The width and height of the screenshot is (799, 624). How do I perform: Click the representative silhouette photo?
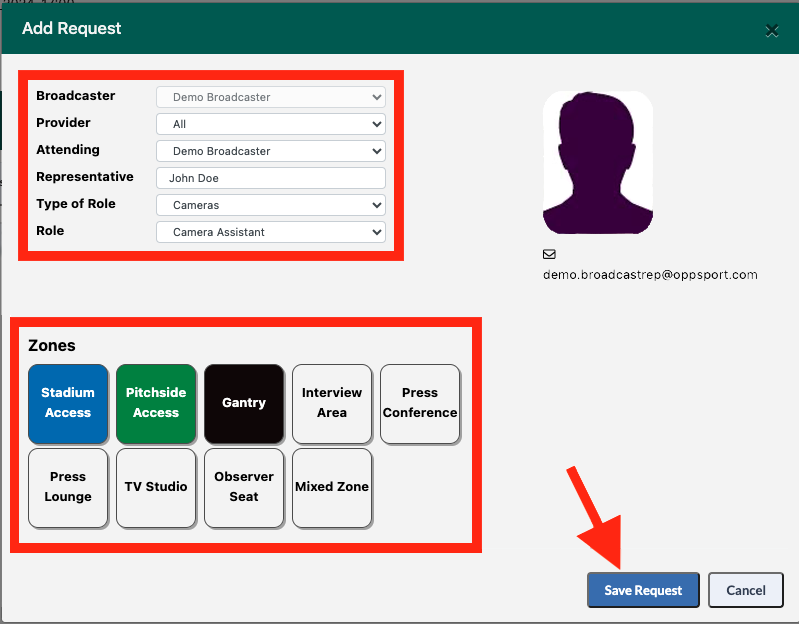598,162
